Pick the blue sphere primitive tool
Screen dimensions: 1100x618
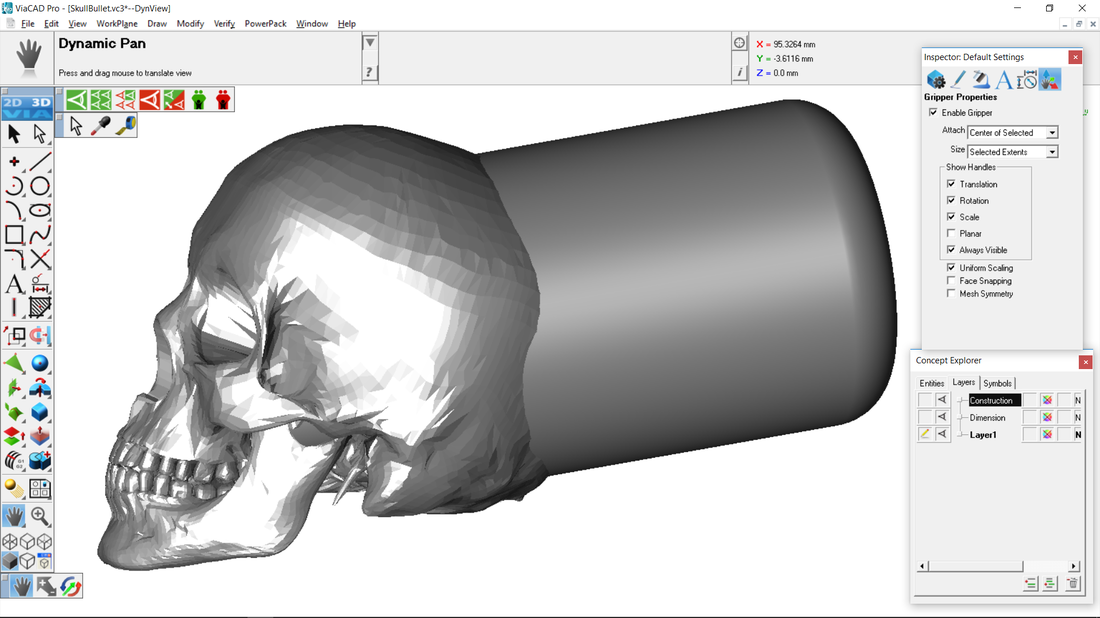(x=40, y=364)
